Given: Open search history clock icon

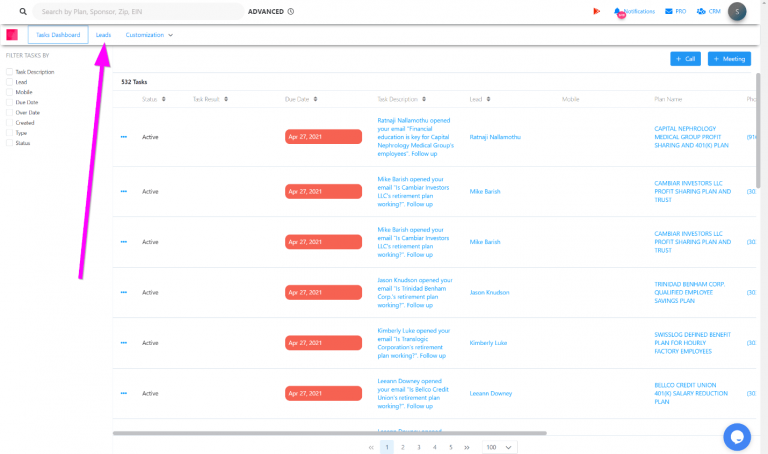Looking at the screenshot, I should pyautogui.click(x=291, y=11).
